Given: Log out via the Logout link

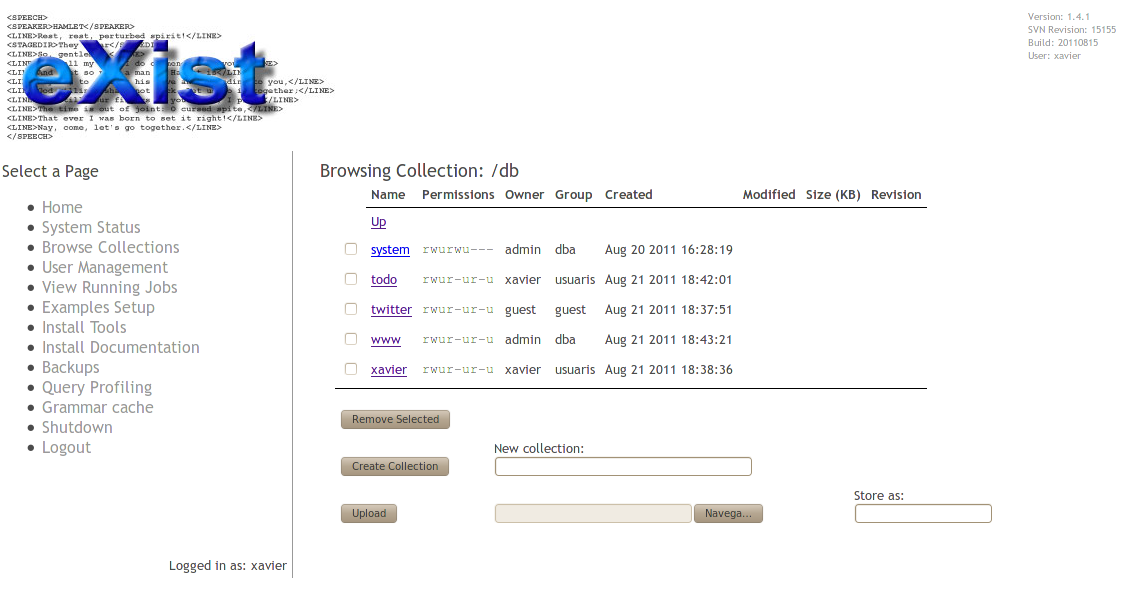Looking at the screenshot, I should (x=66, y=447).
